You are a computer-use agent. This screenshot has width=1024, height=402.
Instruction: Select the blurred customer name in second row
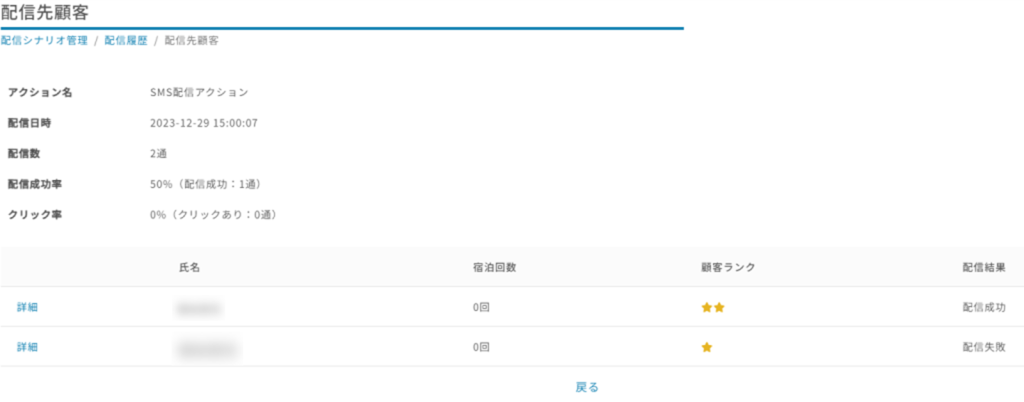(208, 348)
